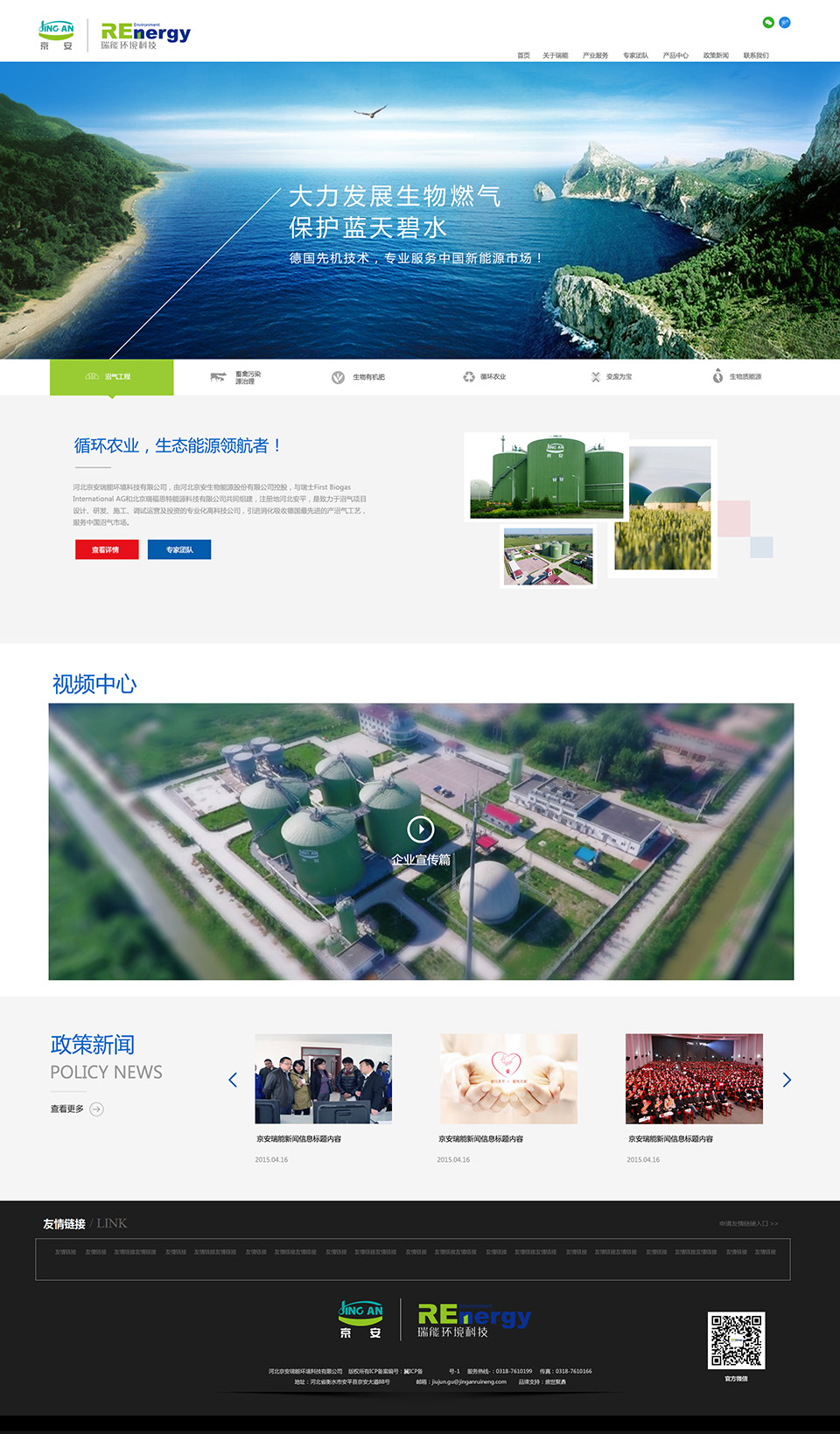This screenshot has width=840, height=1434.
Task: Play the 企业宣传篇 promotional video
Action: point(421,829)
